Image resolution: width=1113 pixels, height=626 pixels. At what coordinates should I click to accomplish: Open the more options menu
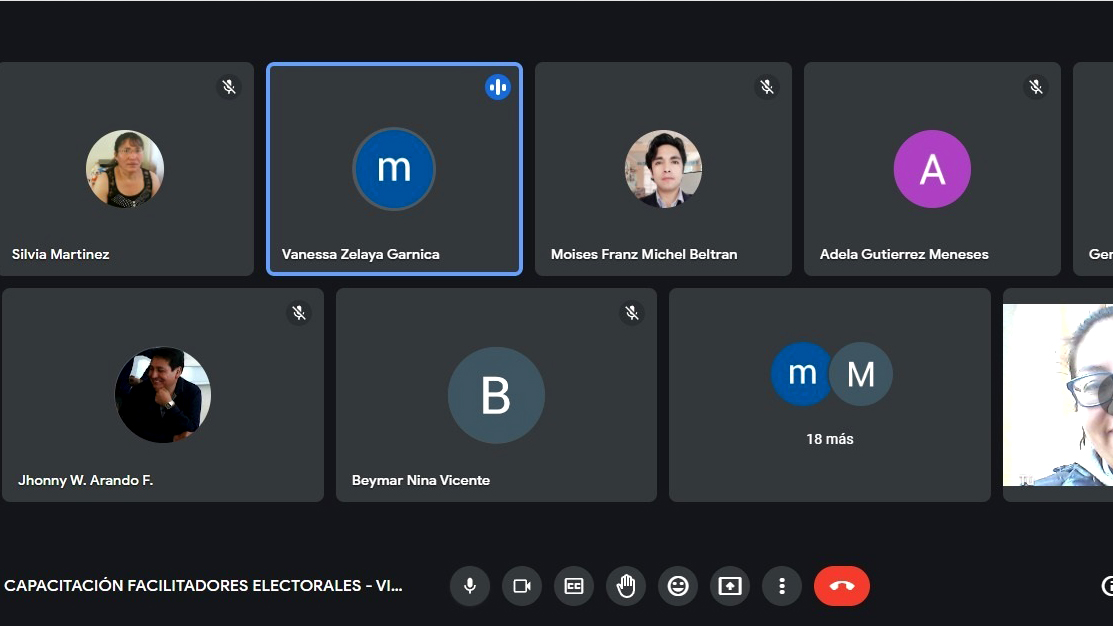781,586
